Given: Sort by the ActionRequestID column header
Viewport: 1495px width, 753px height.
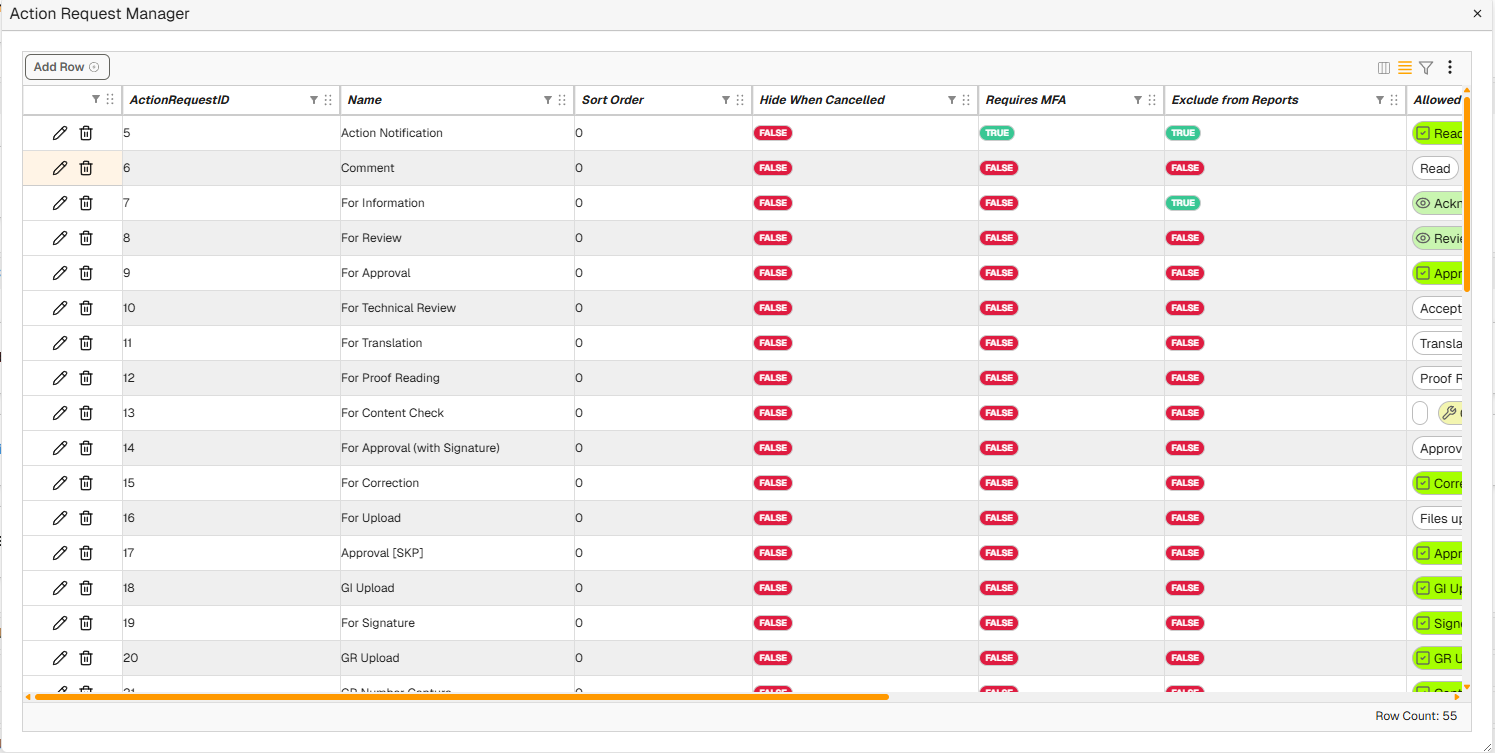Looking at the screenshot, I should [x=180, y=100].
